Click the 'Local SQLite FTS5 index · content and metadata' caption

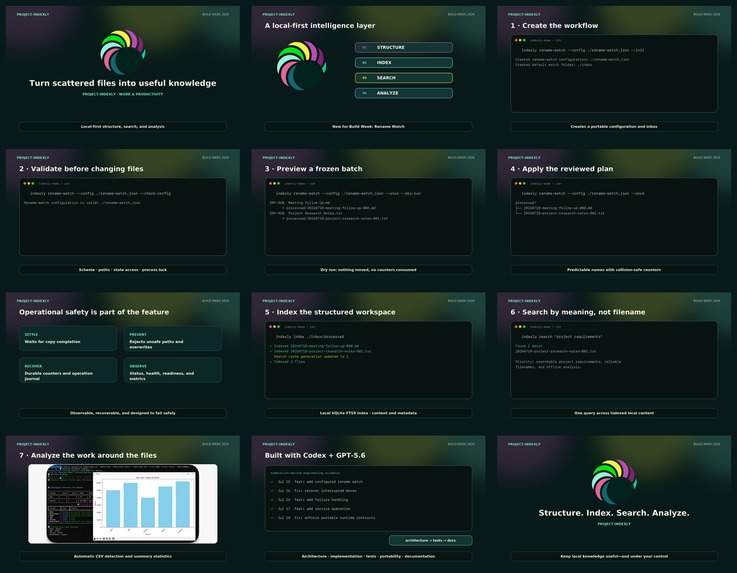[x=368, y=413]
